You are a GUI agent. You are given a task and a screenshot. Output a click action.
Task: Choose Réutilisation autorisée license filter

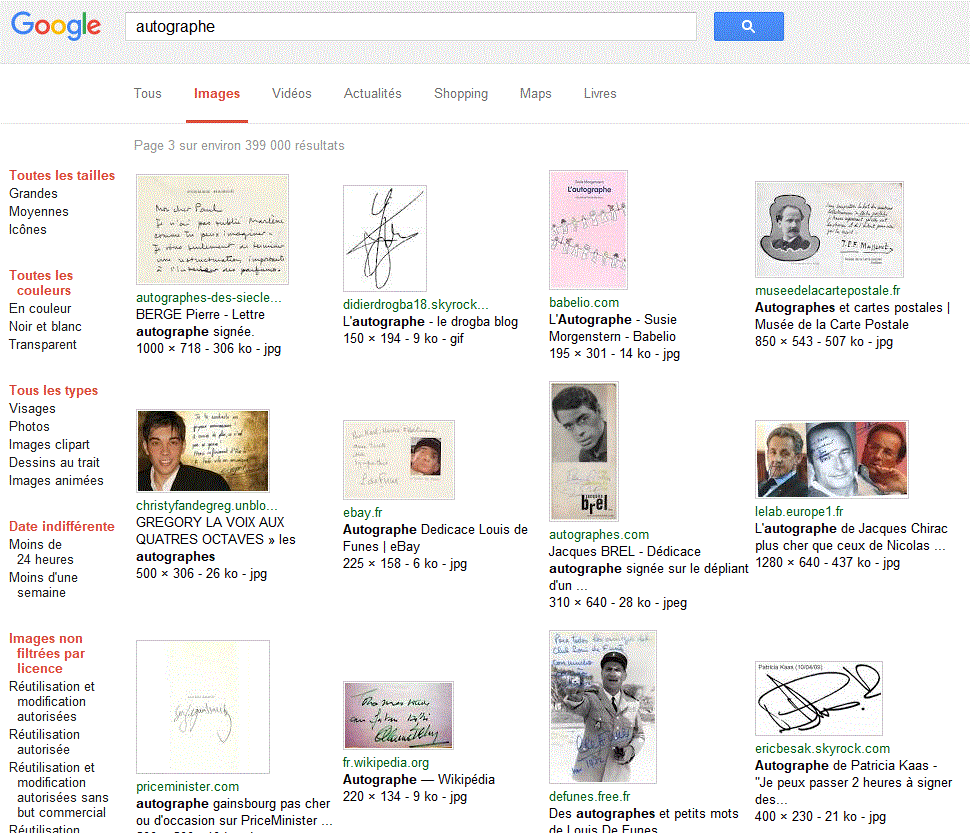[45, 742]
